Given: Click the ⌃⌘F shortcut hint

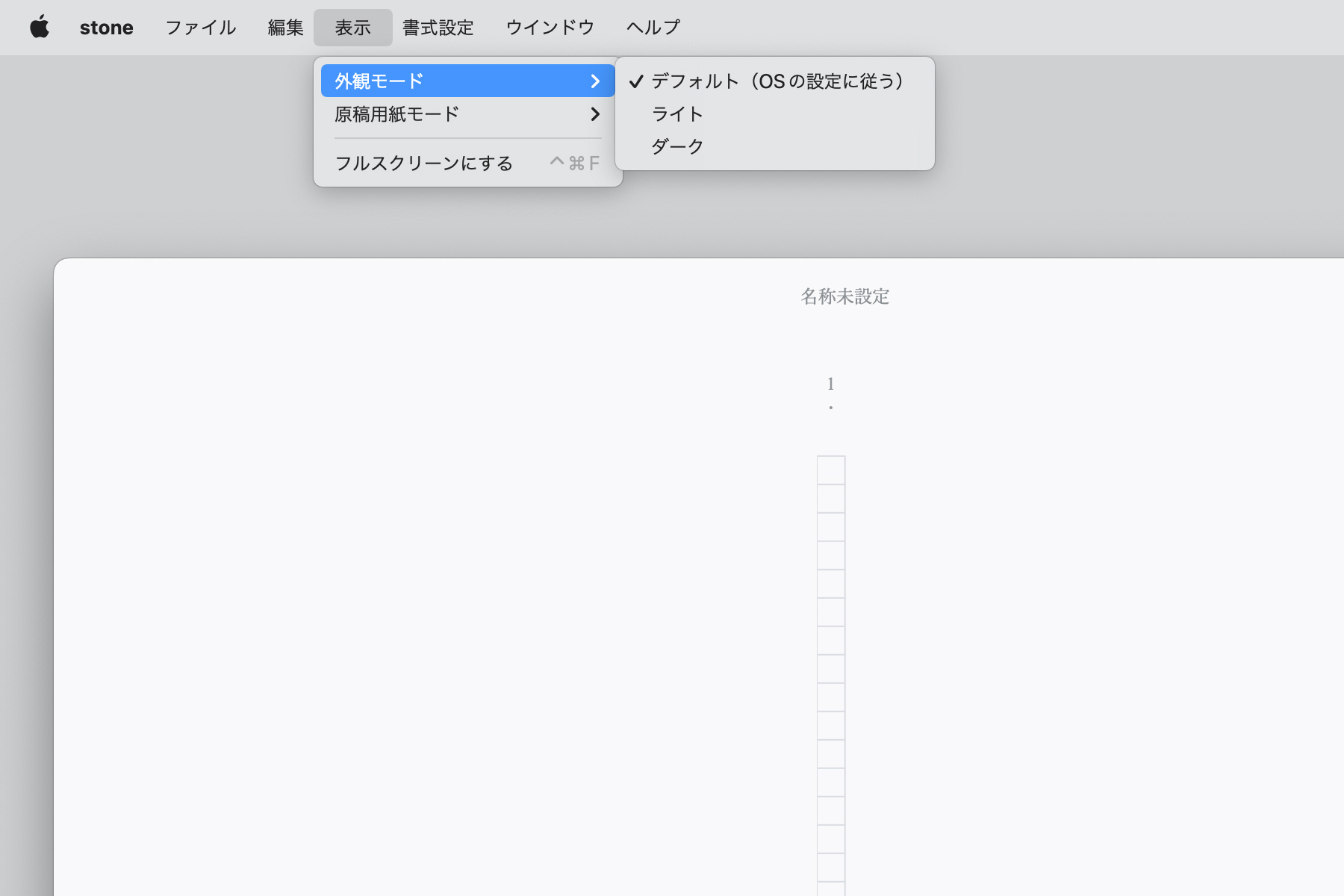Looking at the screenshot, I should (x=574, y=163).
